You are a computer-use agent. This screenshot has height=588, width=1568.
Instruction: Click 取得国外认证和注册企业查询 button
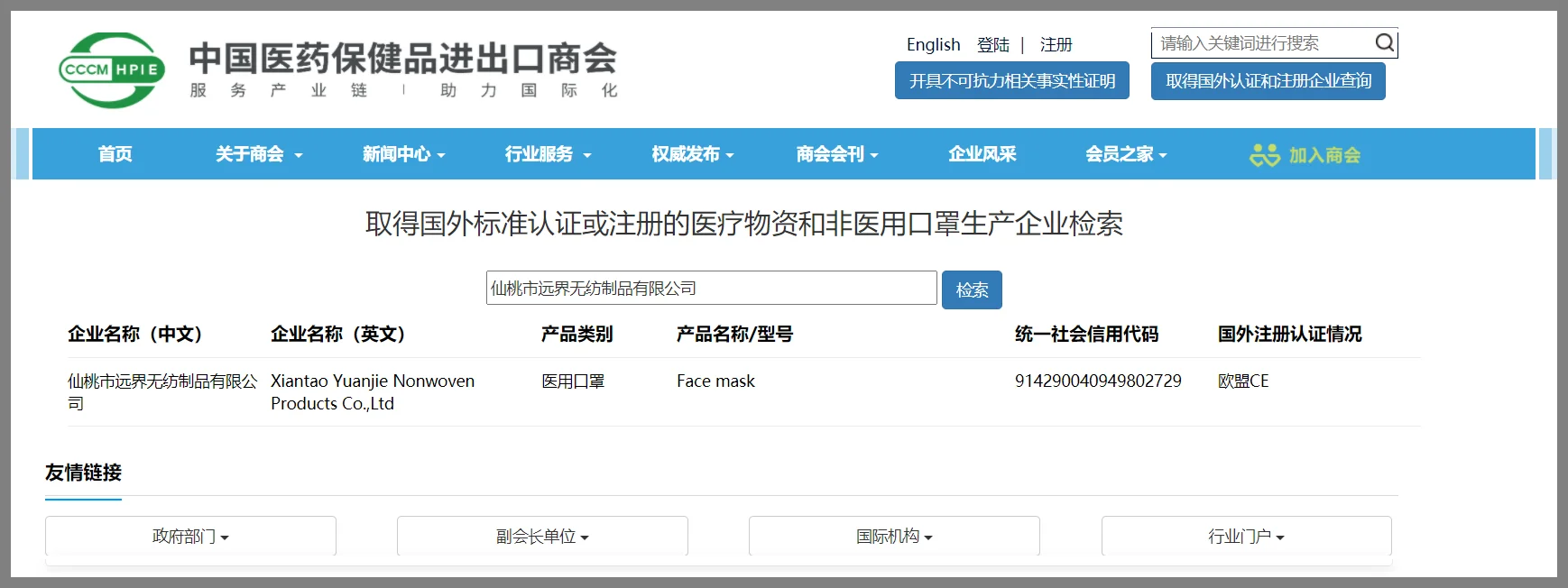tap(1268, 81)
